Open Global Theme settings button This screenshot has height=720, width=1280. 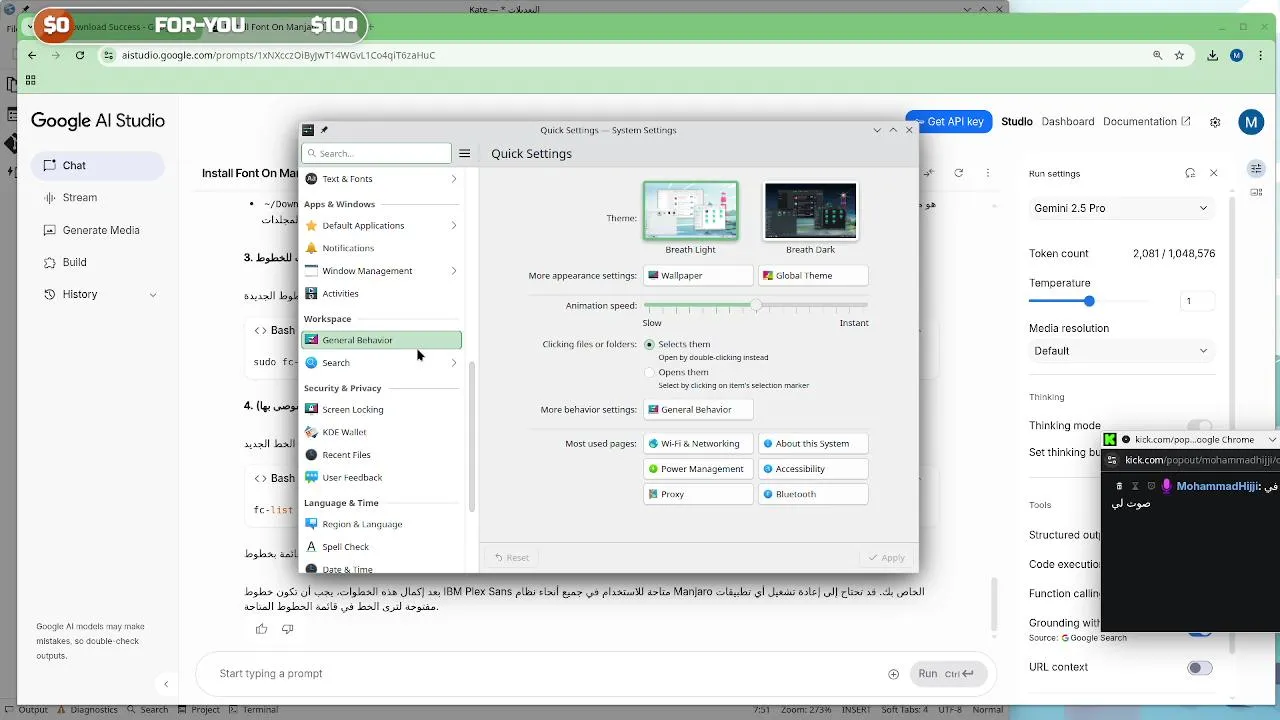point(813,275)
